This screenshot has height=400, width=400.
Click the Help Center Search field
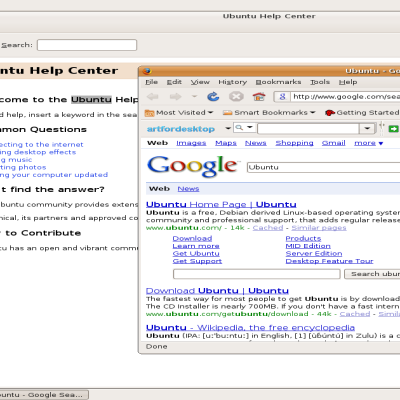point(87,45)
